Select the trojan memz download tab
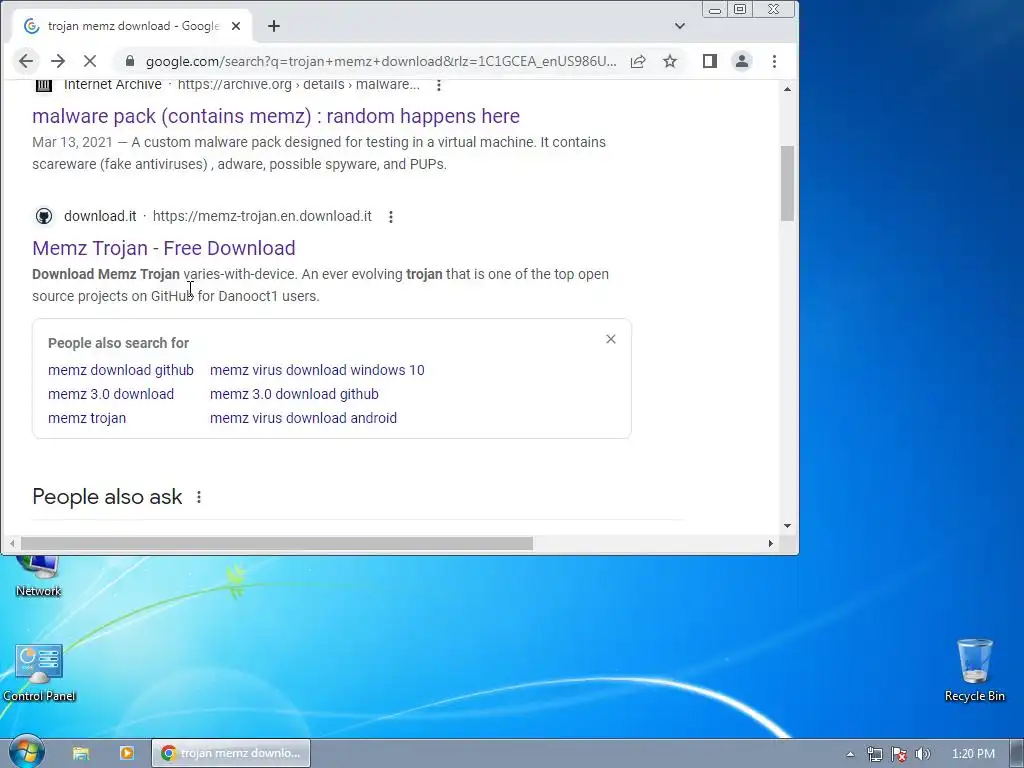 coord(132,26)
